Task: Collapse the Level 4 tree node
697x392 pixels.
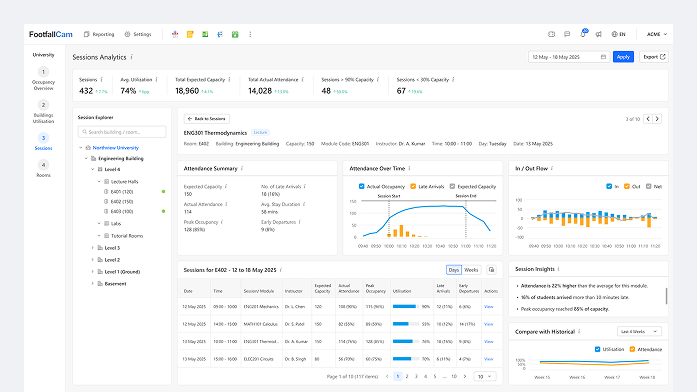Action: pyautogui.click(x=92, y=169)
